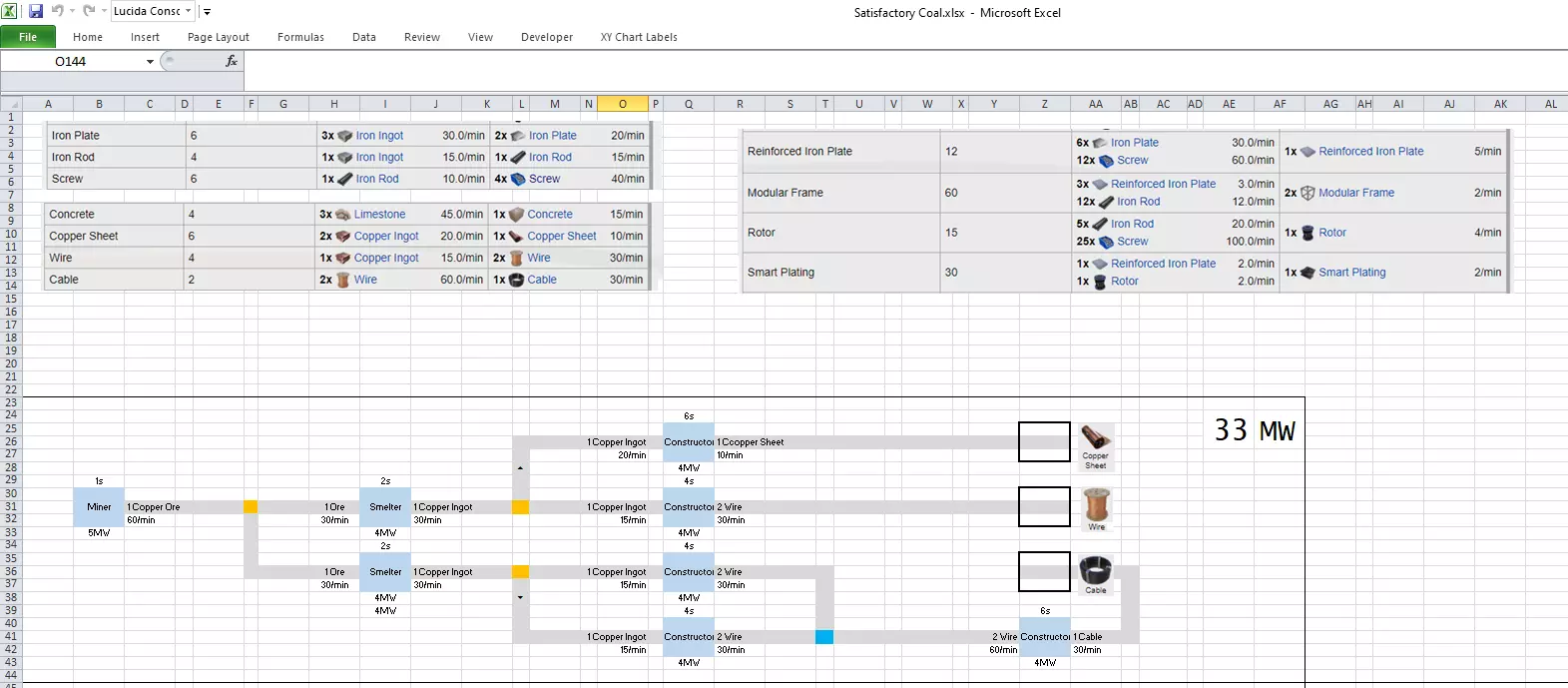
Task: Select the 'Reinforced Iron Plate' name cell with 12
Action: (841, 152)
